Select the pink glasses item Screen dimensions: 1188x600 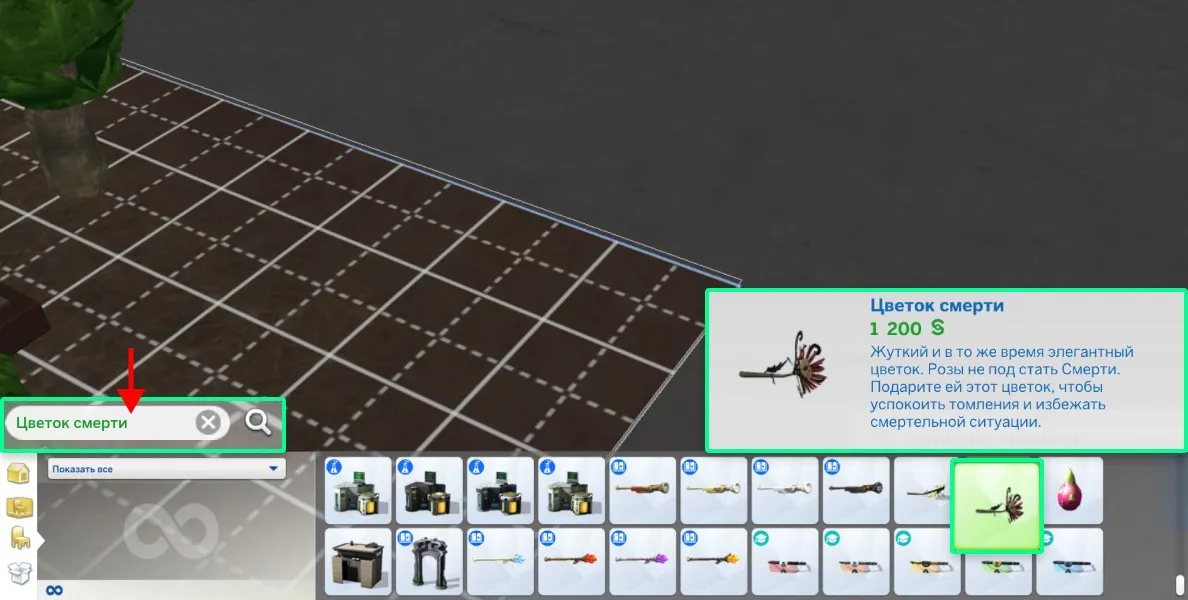pos(785,561)
